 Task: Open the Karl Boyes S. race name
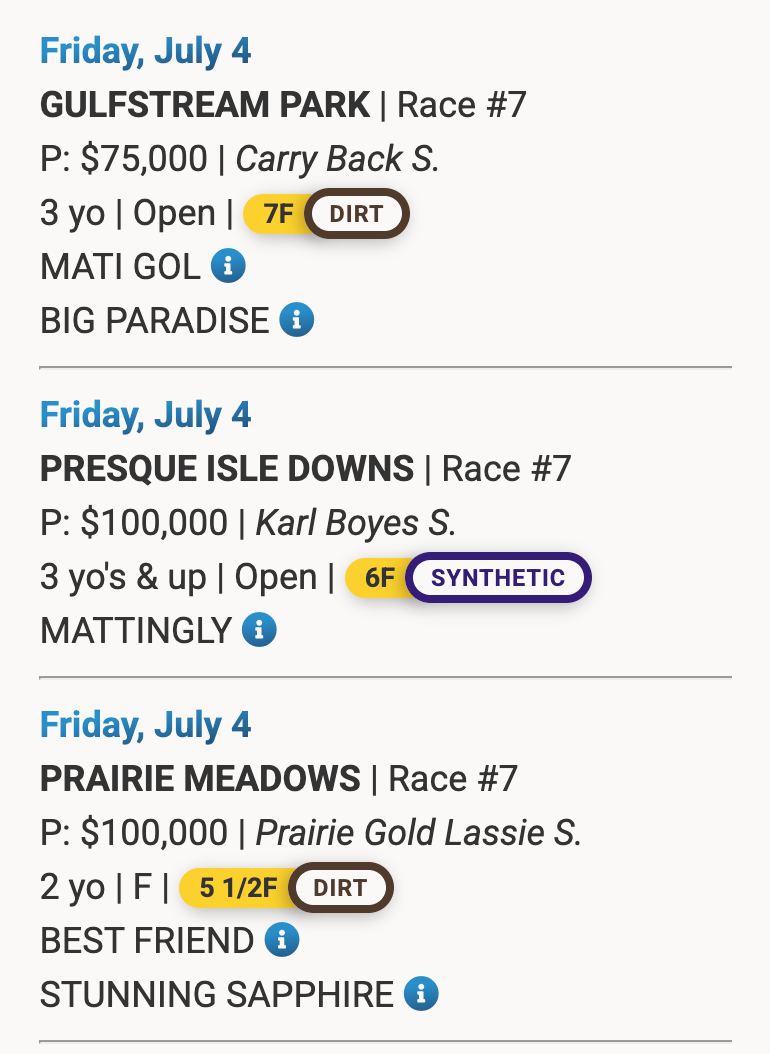tap(356, 523)
